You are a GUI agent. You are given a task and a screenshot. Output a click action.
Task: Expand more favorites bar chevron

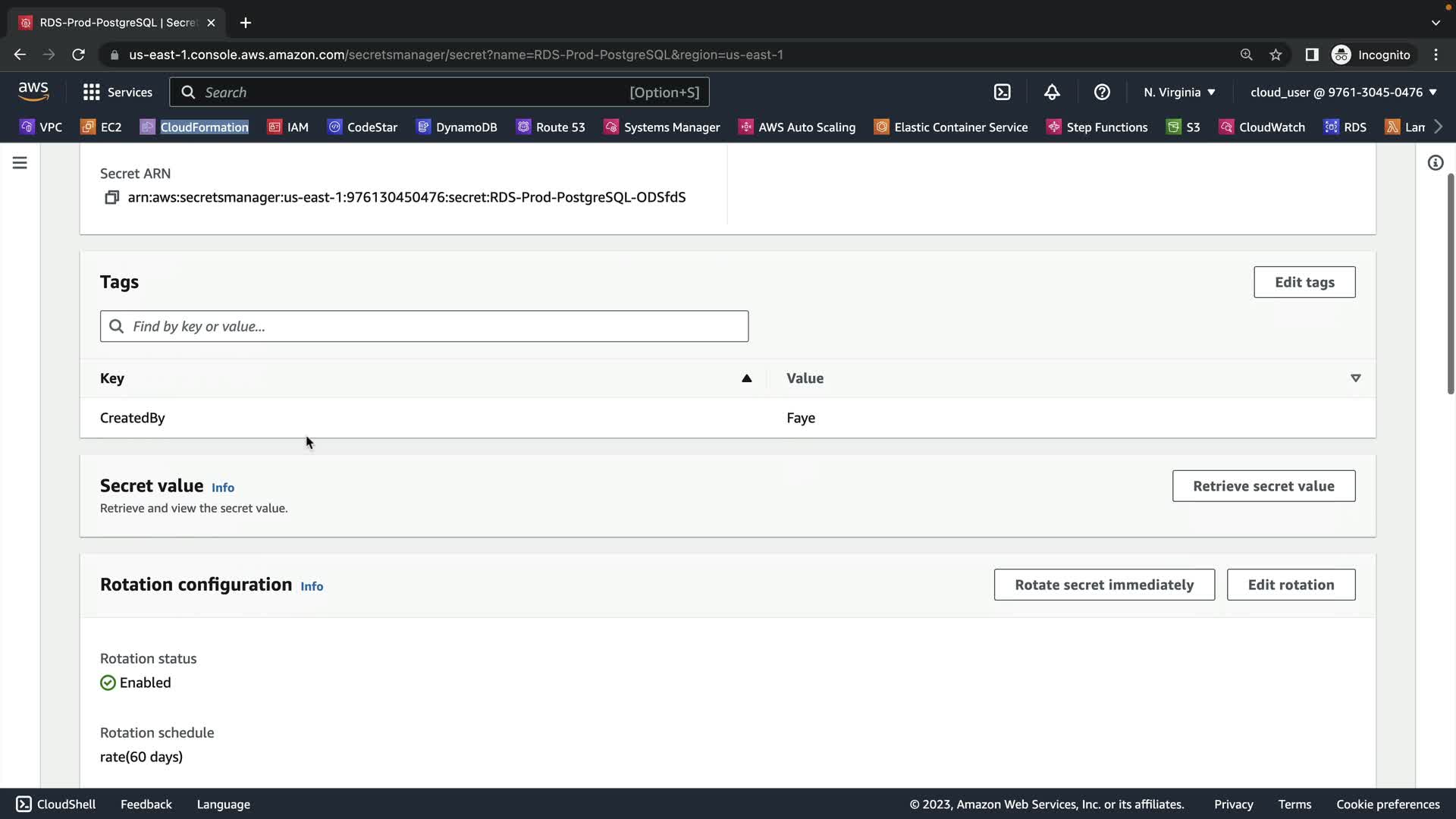pos(1438,127)
